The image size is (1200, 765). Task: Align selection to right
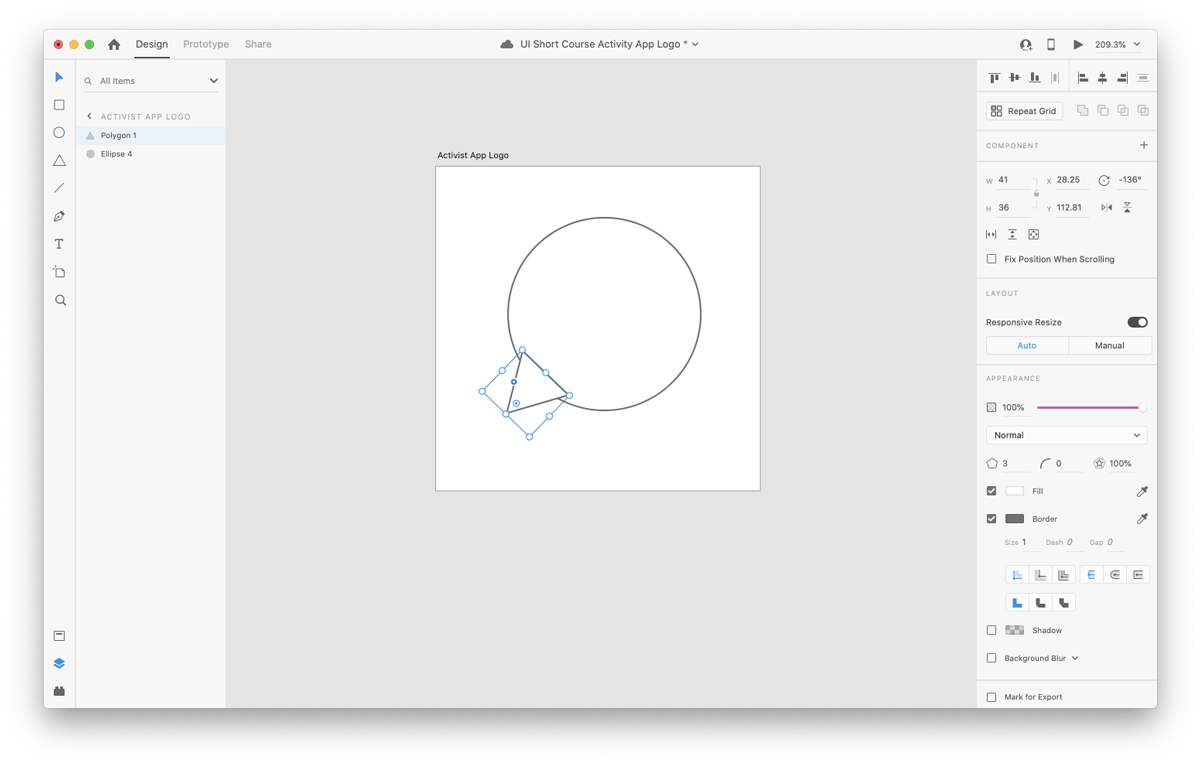1123,77
